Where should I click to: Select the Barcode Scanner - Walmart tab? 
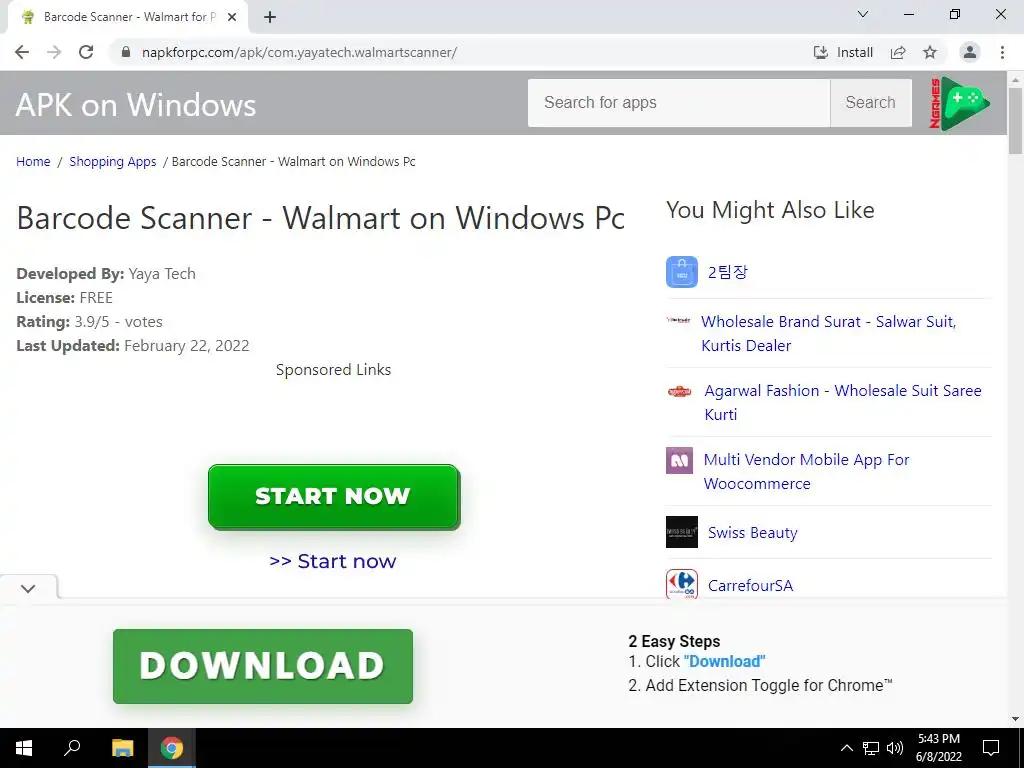click(x=127, y=18)
